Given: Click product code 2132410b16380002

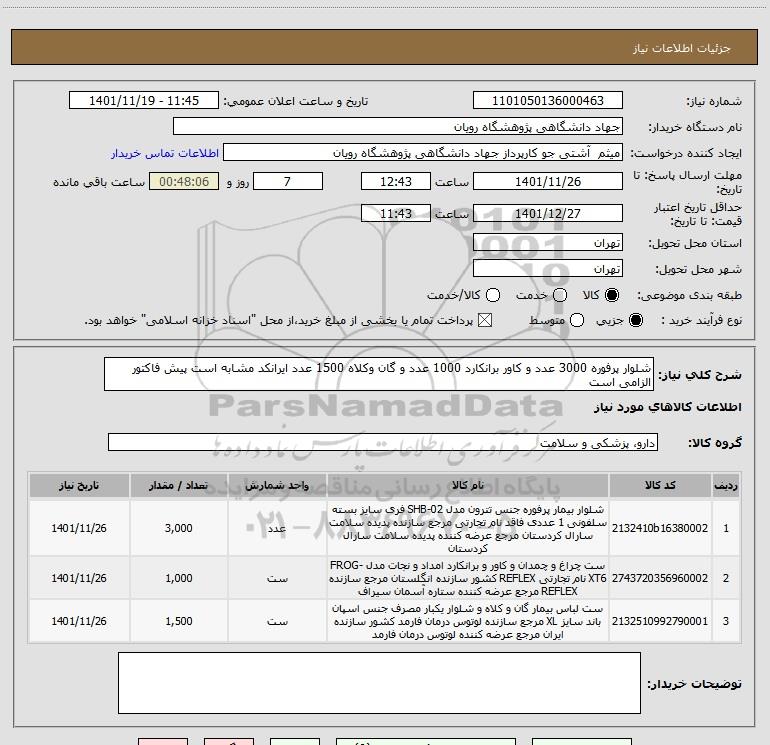Looking at the screenshot, I should [x=660, y=528].
